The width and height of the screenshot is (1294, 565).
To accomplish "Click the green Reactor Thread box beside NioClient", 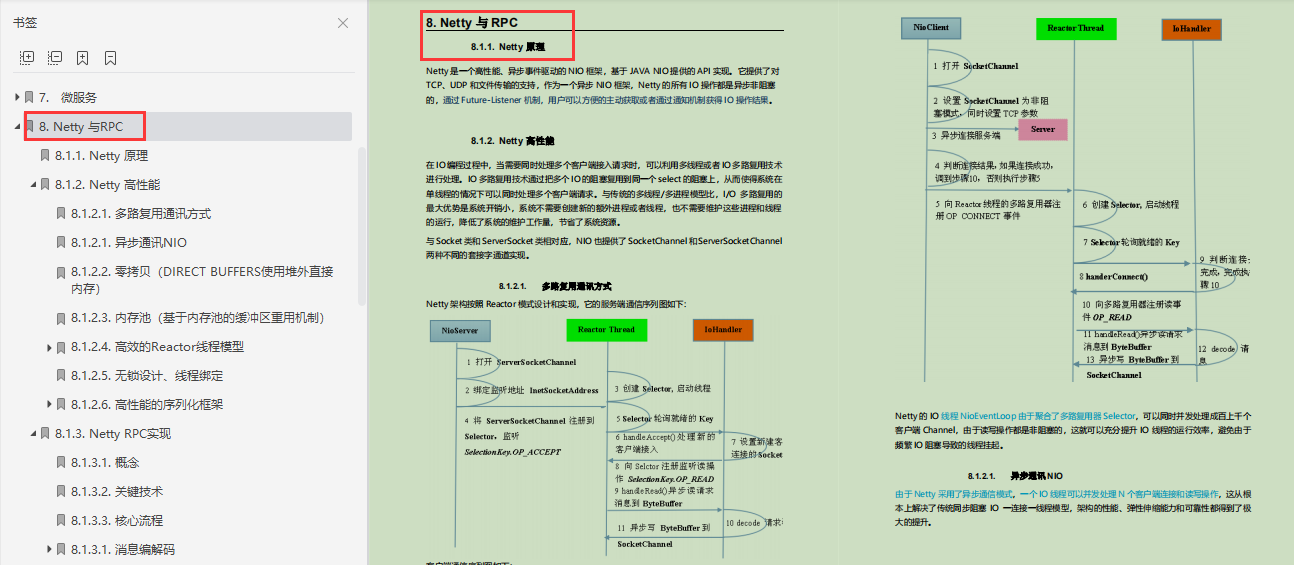I will tap(1076, 28).
